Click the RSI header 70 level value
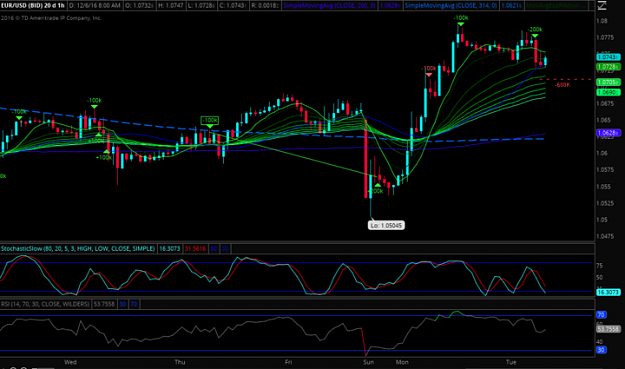Viewport: 625px width, 369px height. 134,304
